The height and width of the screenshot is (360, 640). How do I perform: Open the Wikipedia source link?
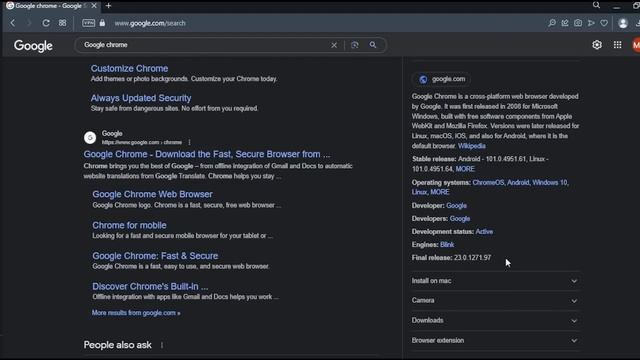[471, 146]
